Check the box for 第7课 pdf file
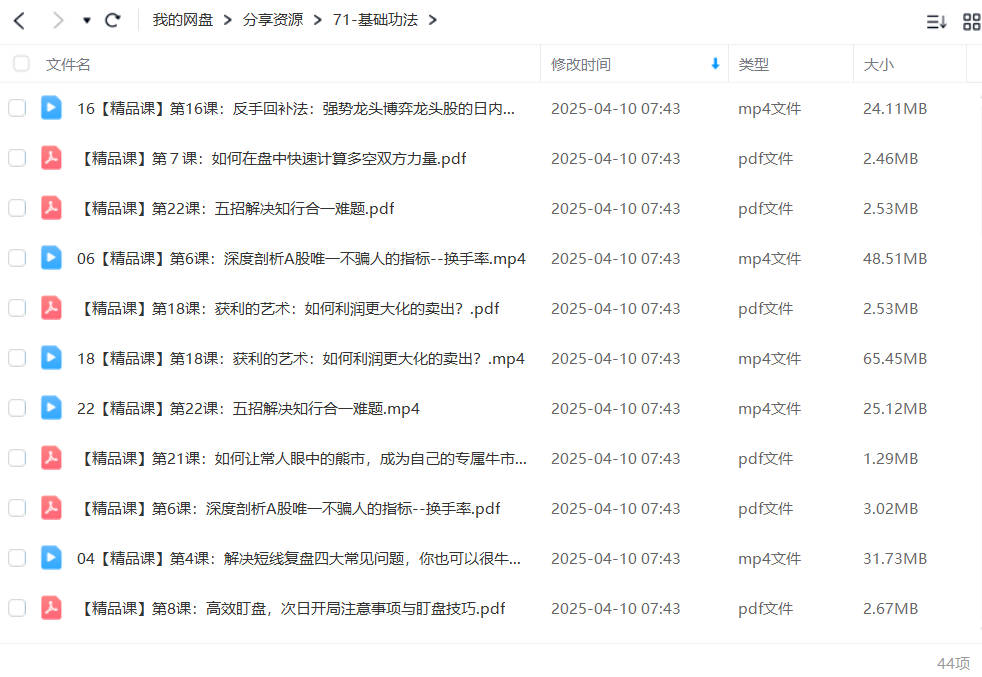The width and height of the screenshot is (982, 677). pos(17,158)
